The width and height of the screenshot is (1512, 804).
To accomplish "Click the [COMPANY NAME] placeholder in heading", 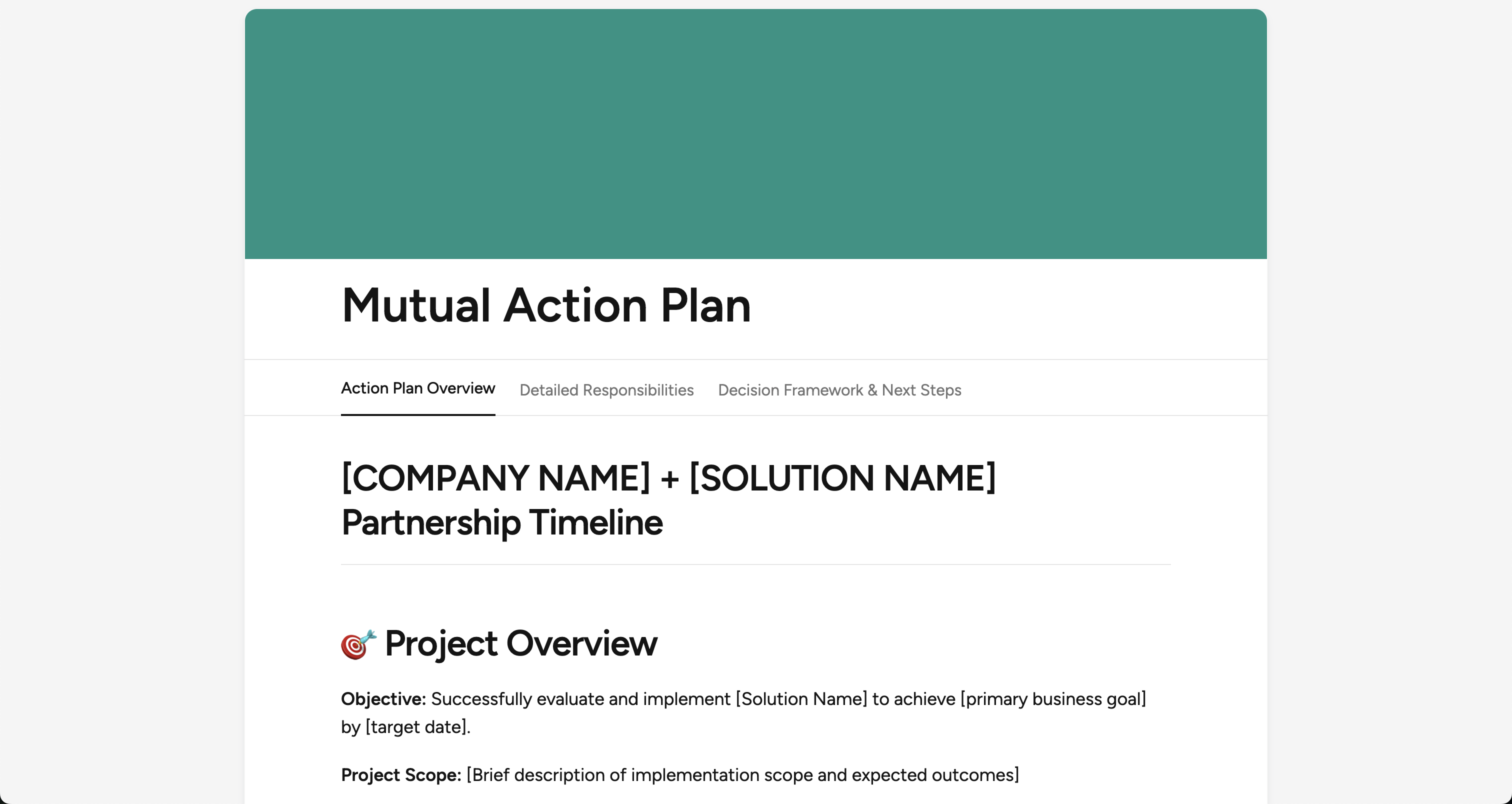I will (496, 477).
